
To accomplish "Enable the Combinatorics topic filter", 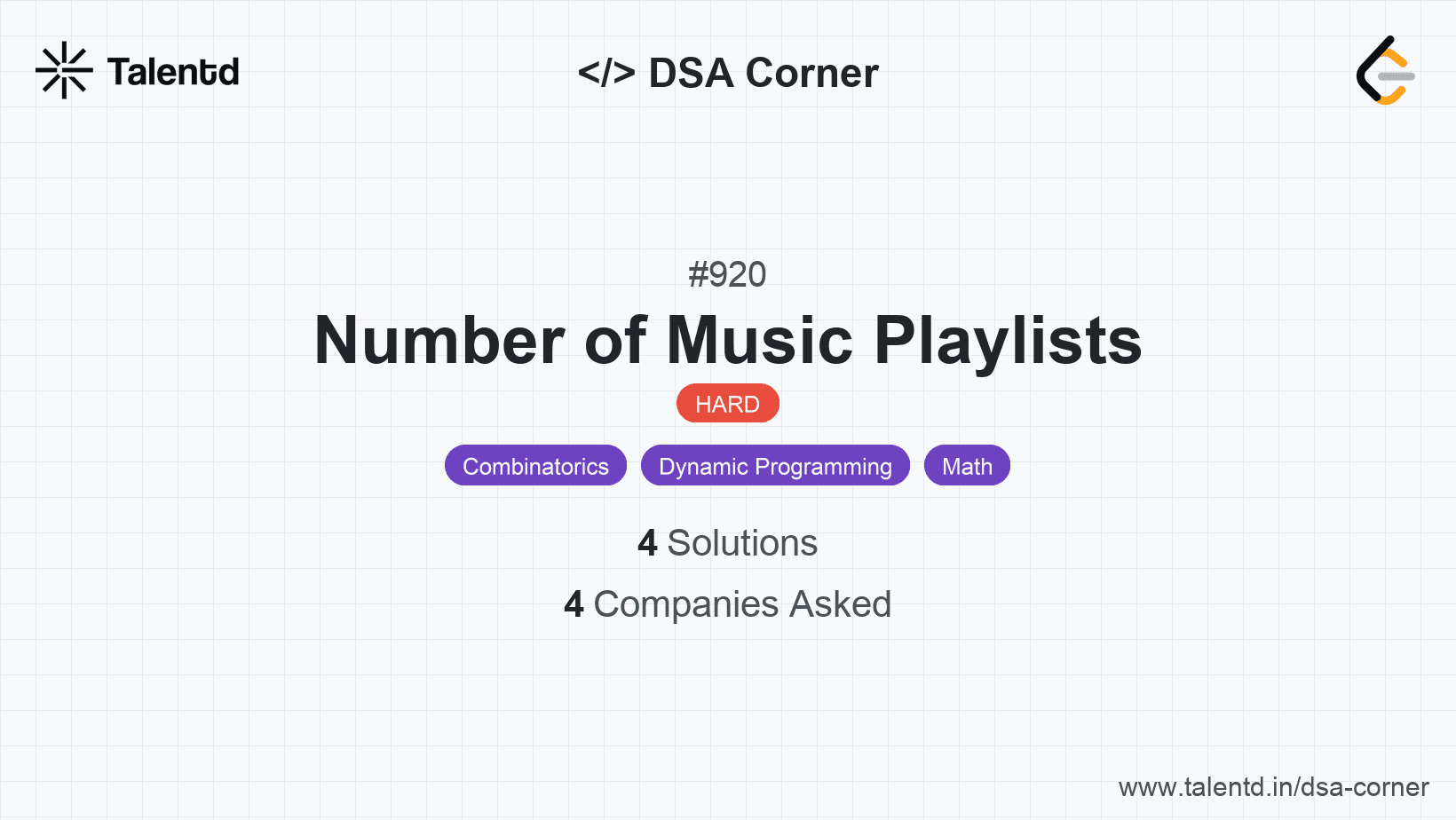I will click(535, 465).
